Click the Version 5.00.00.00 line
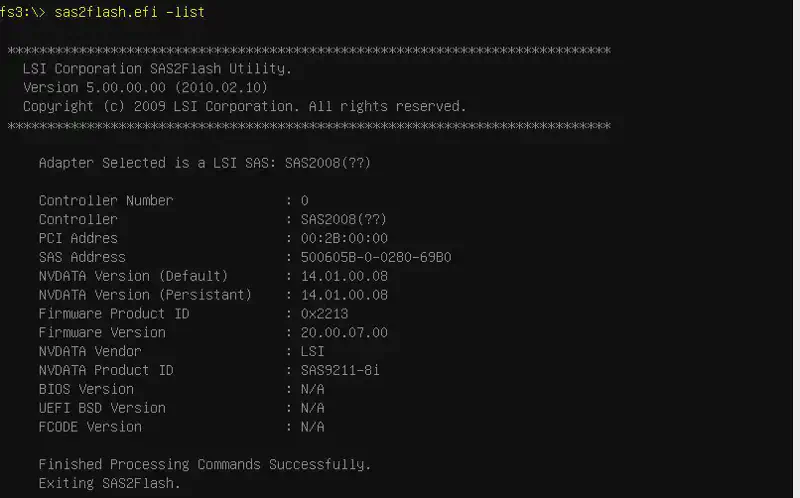Image resolution: width=800 pixels, height=498 pixels. pyautogui.click(x=145, y=87)
